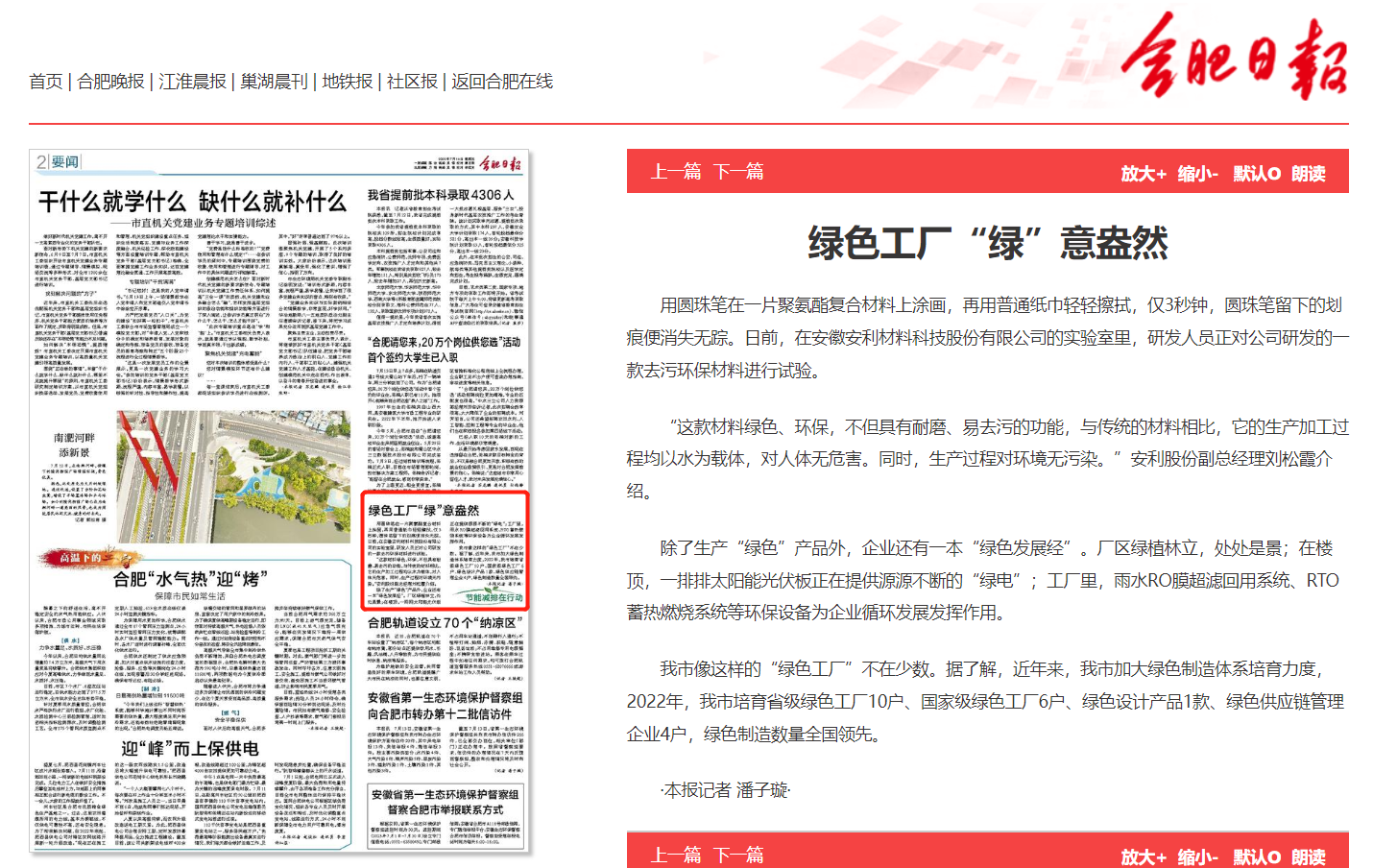Click 下一篇 in the bottom article bar

tap(738, 855)
